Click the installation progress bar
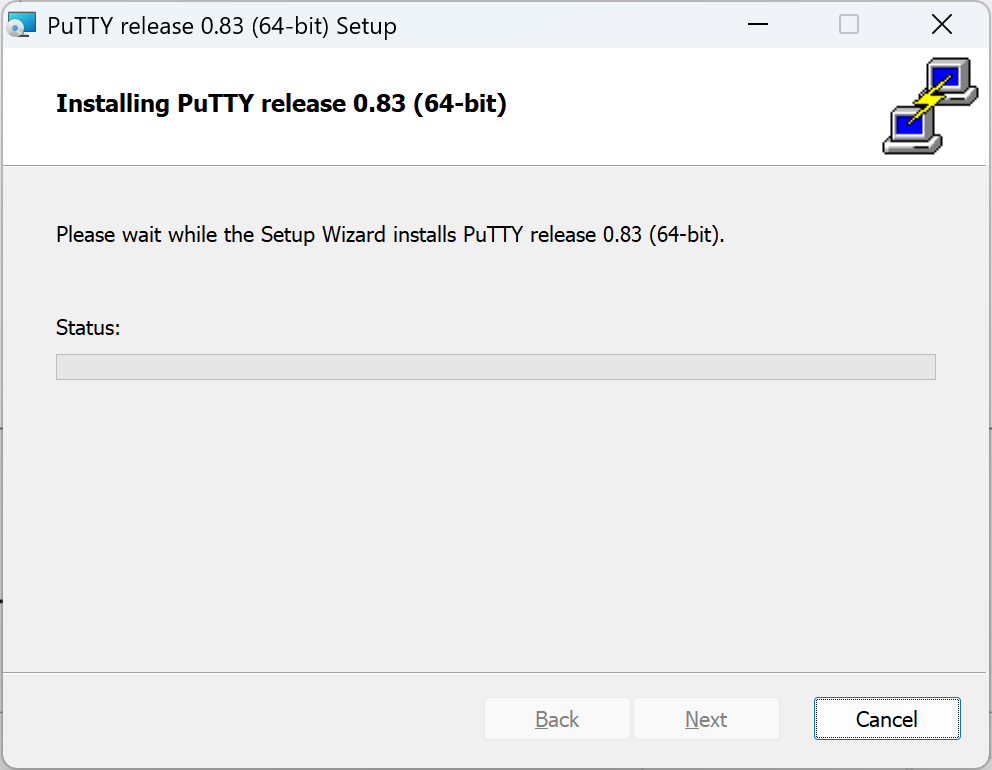Screen dimensions: 992x770 (x=495, y=367)
